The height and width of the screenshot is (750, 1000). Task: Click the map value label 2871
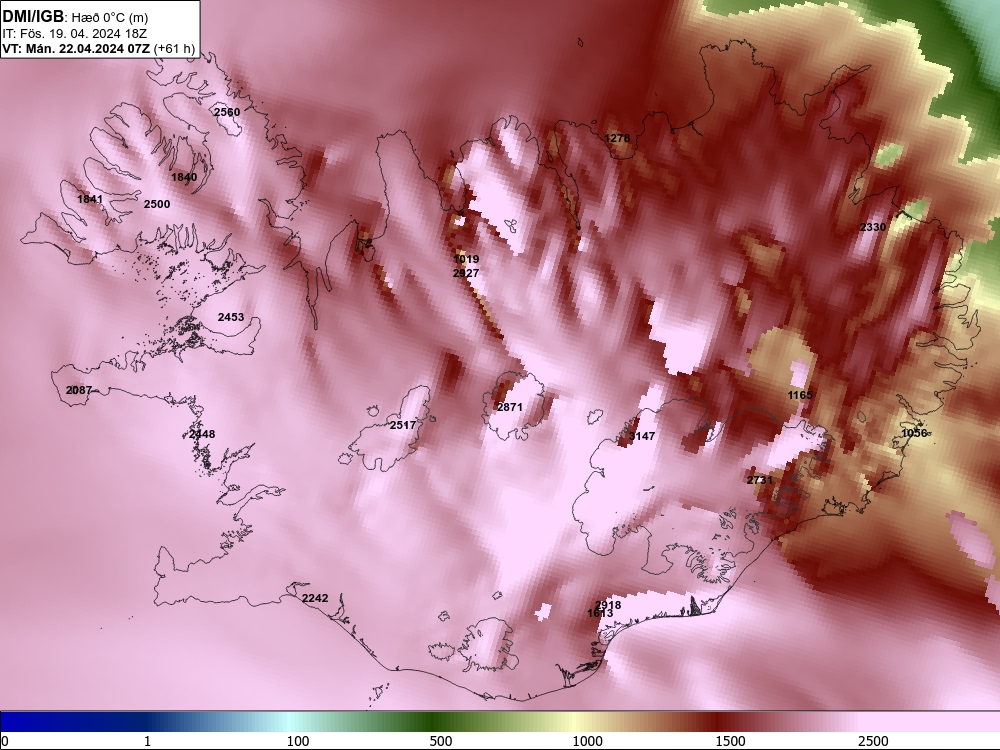click(510, 407)
